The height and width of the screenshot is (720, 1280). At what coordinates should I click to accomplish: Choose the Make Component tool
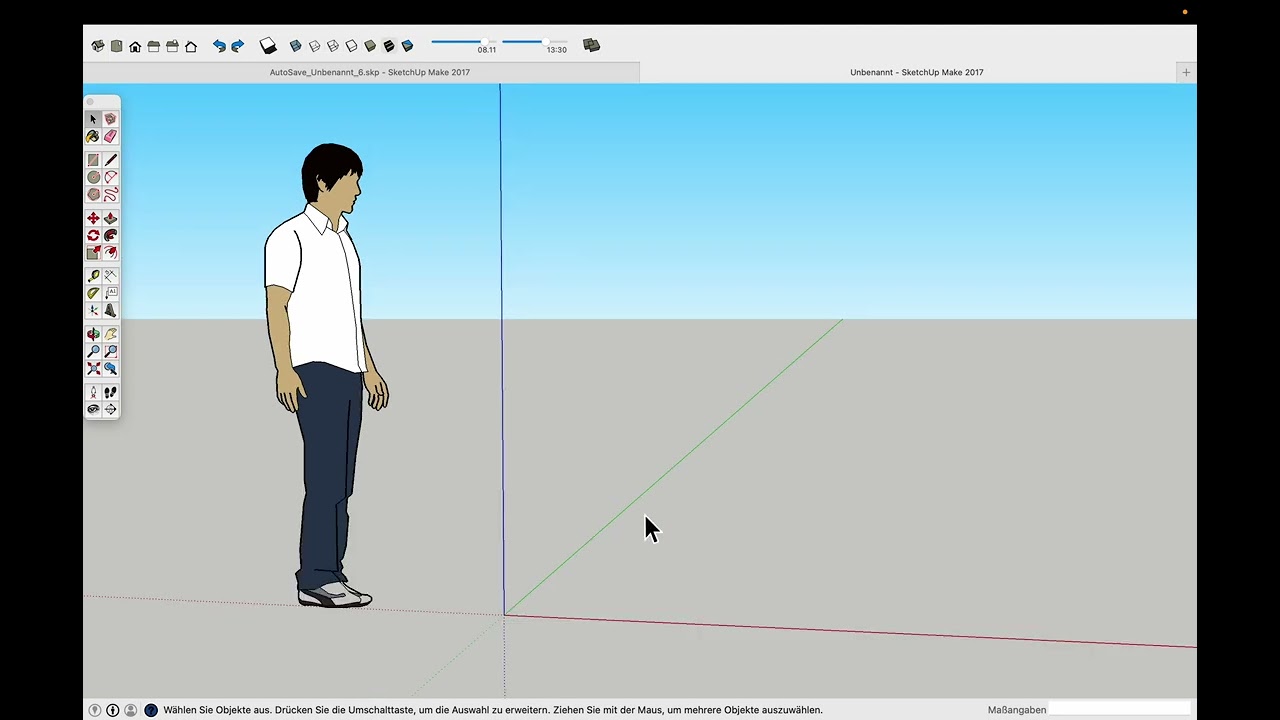pyautogui.click(x=110, y=119)
